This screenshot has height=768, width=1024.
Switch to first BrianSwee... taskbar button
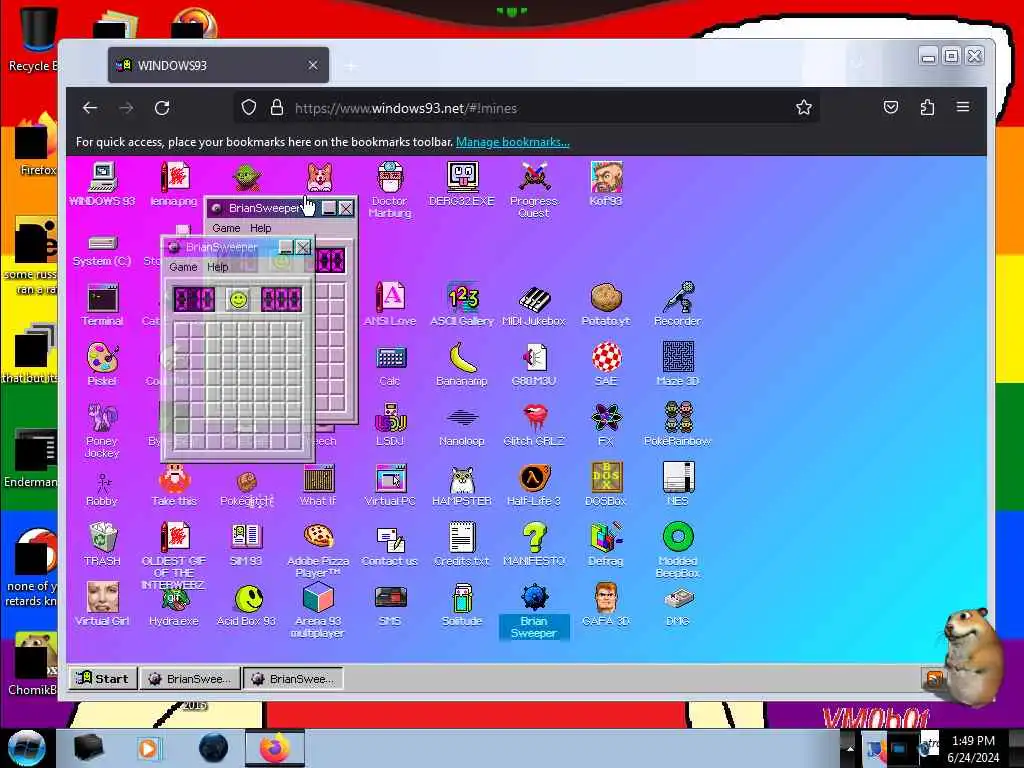[190, 679]
